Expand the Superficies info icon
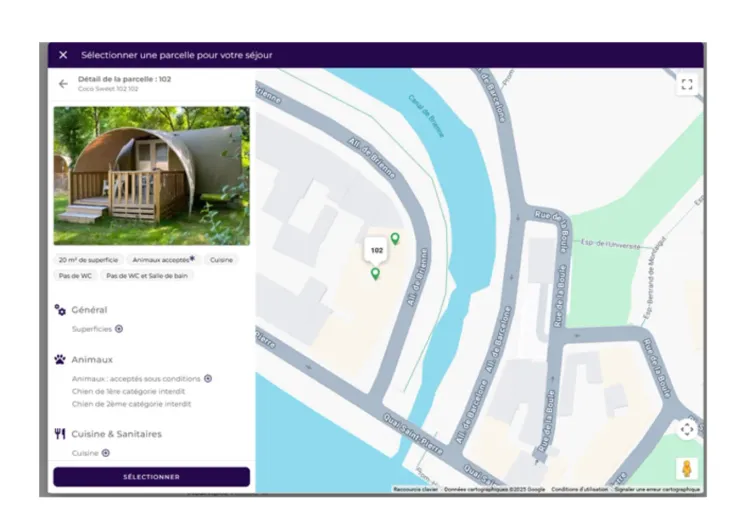 click(x=119, y=329)
